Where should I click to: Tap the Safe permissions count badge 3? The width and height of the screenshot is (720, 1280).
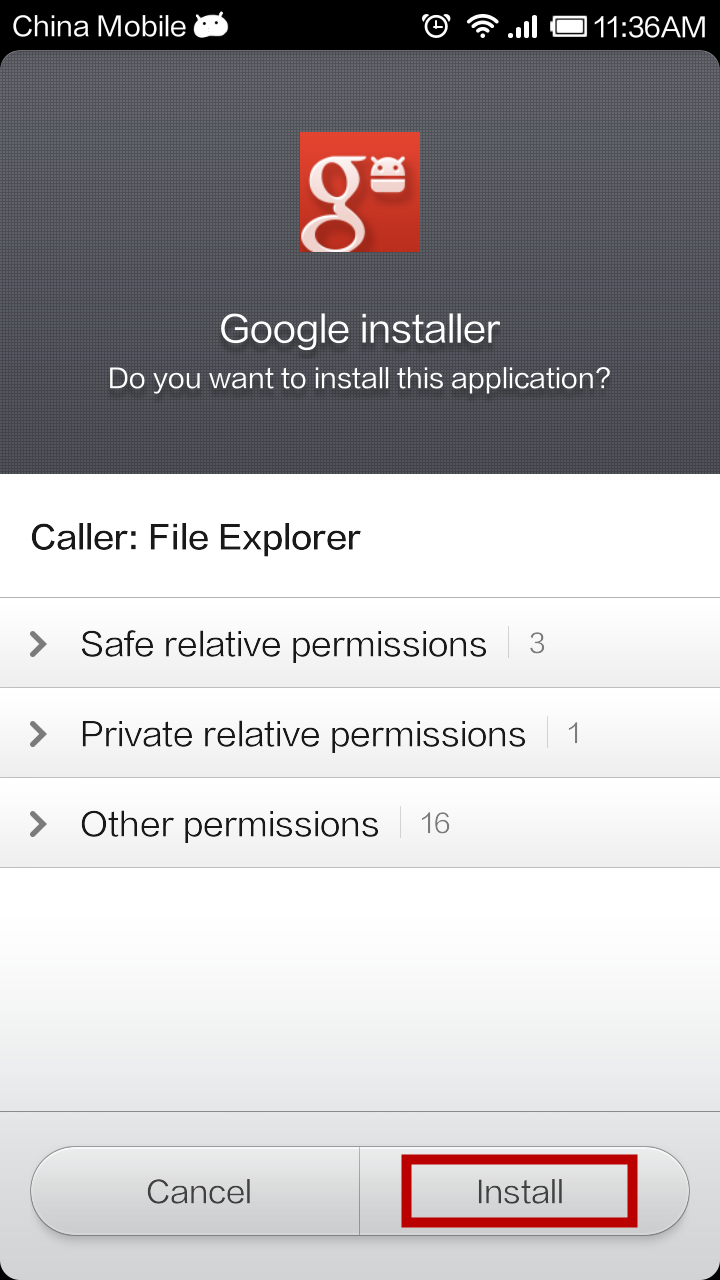(537, 643)
